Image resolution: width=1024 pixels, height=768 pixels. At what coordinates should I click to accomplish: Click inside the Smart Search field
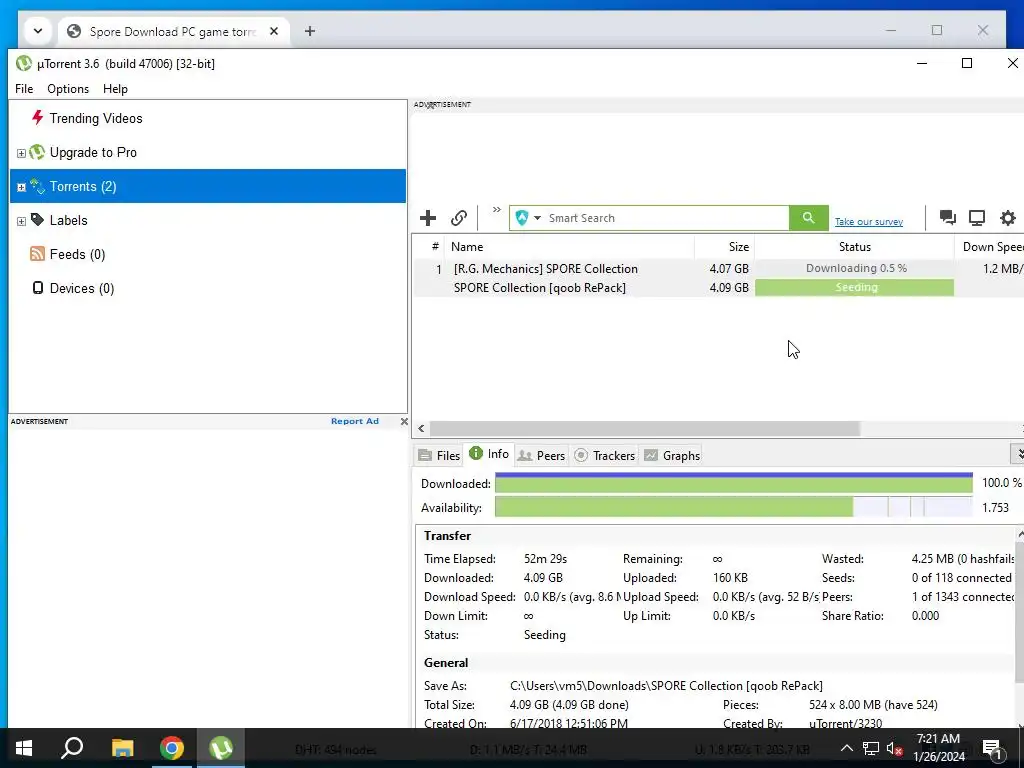[x=666, y=218]
